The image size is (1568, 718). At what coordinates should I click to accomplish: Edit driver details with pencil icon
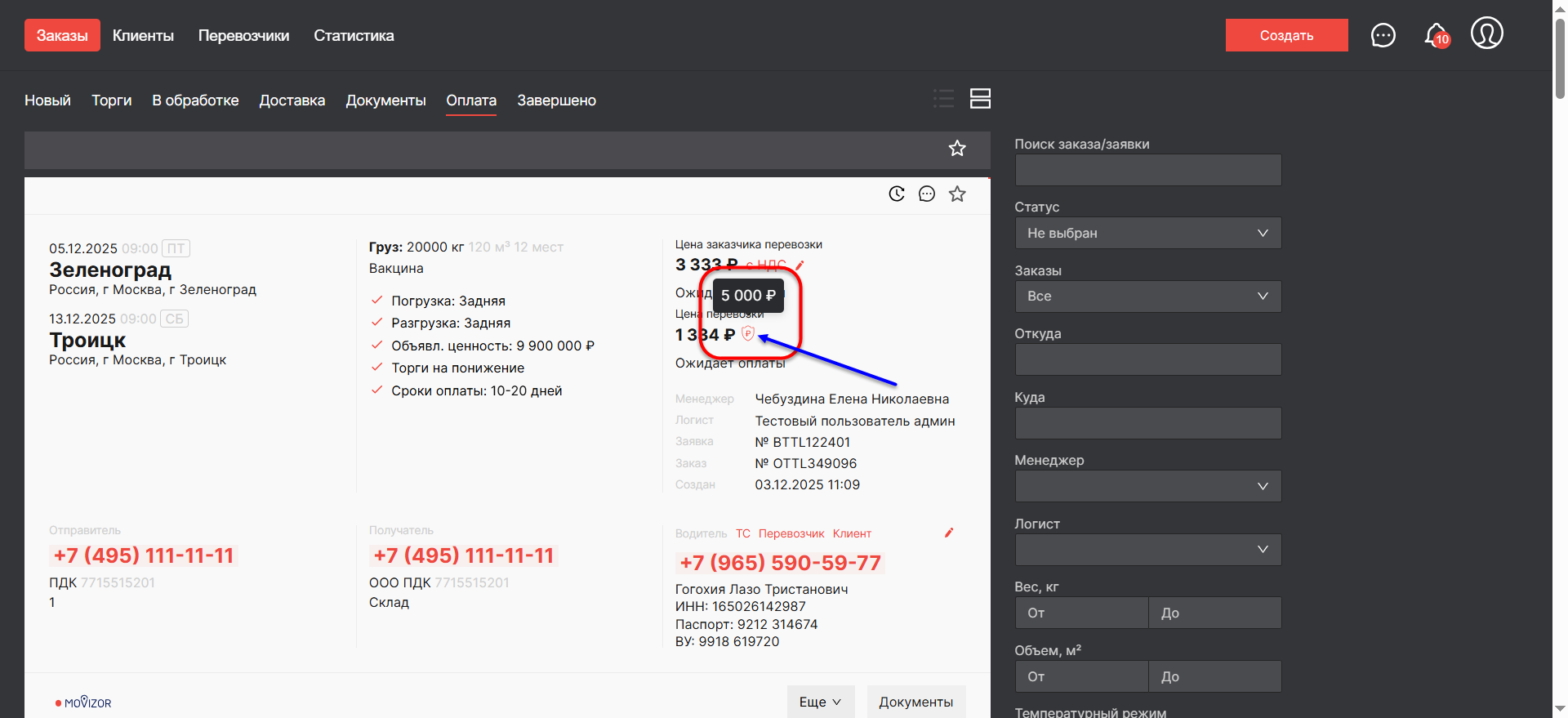click(949, 533)
